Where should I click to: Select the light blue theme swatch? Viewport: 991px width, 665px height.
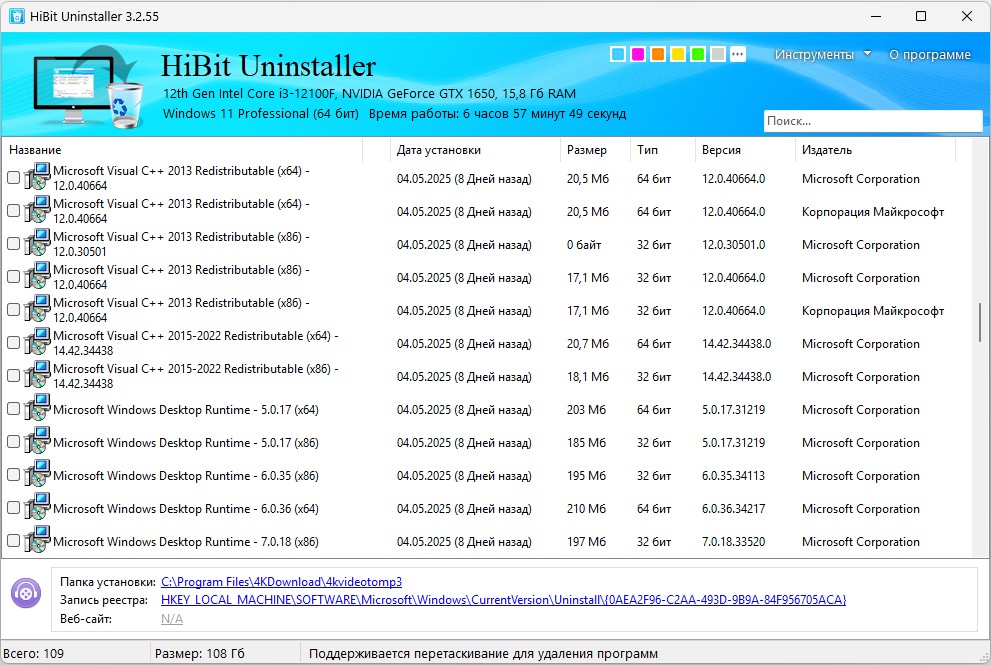point(618,54)
